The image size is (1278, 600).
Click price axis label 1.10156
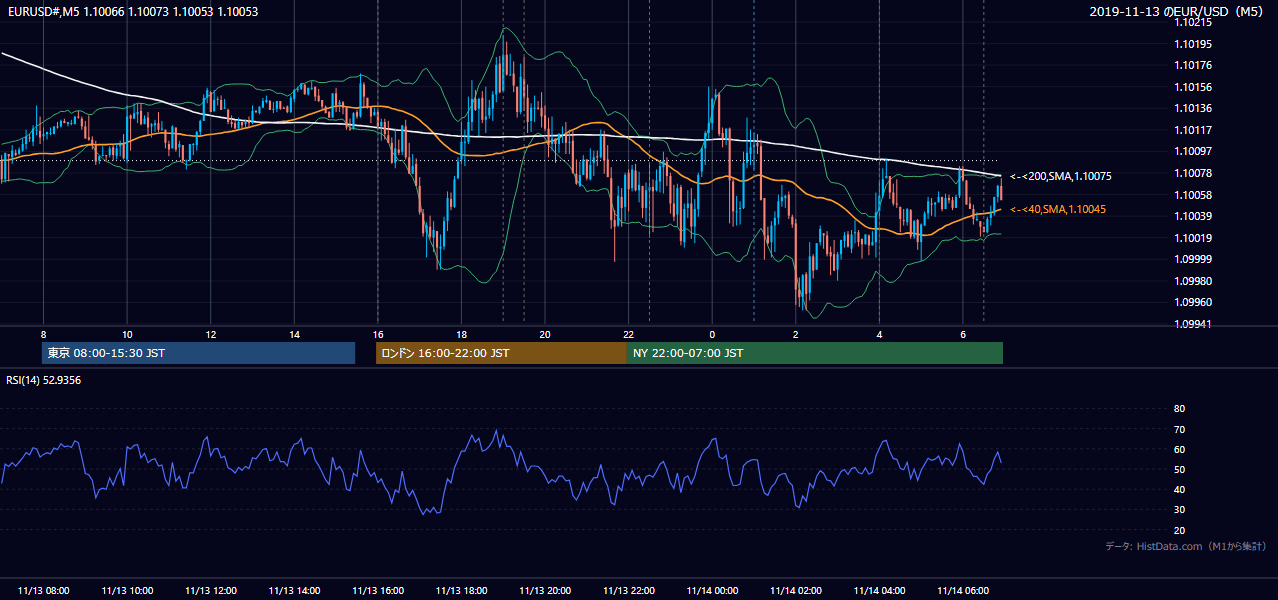1194,87
